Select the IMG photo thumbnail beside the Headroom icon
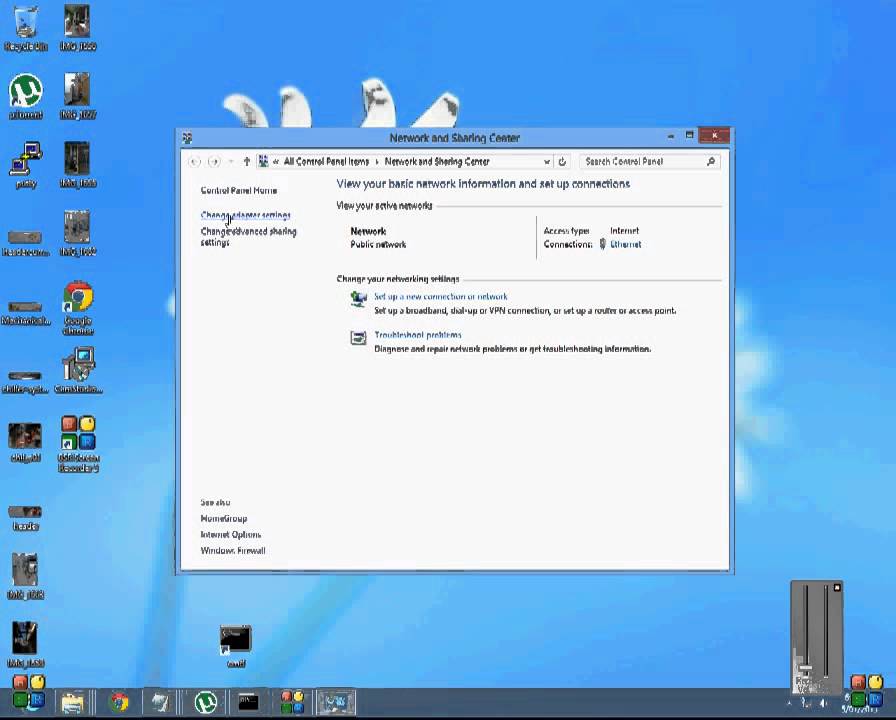This screenshot has height=720, width=896. pos(78,233)
